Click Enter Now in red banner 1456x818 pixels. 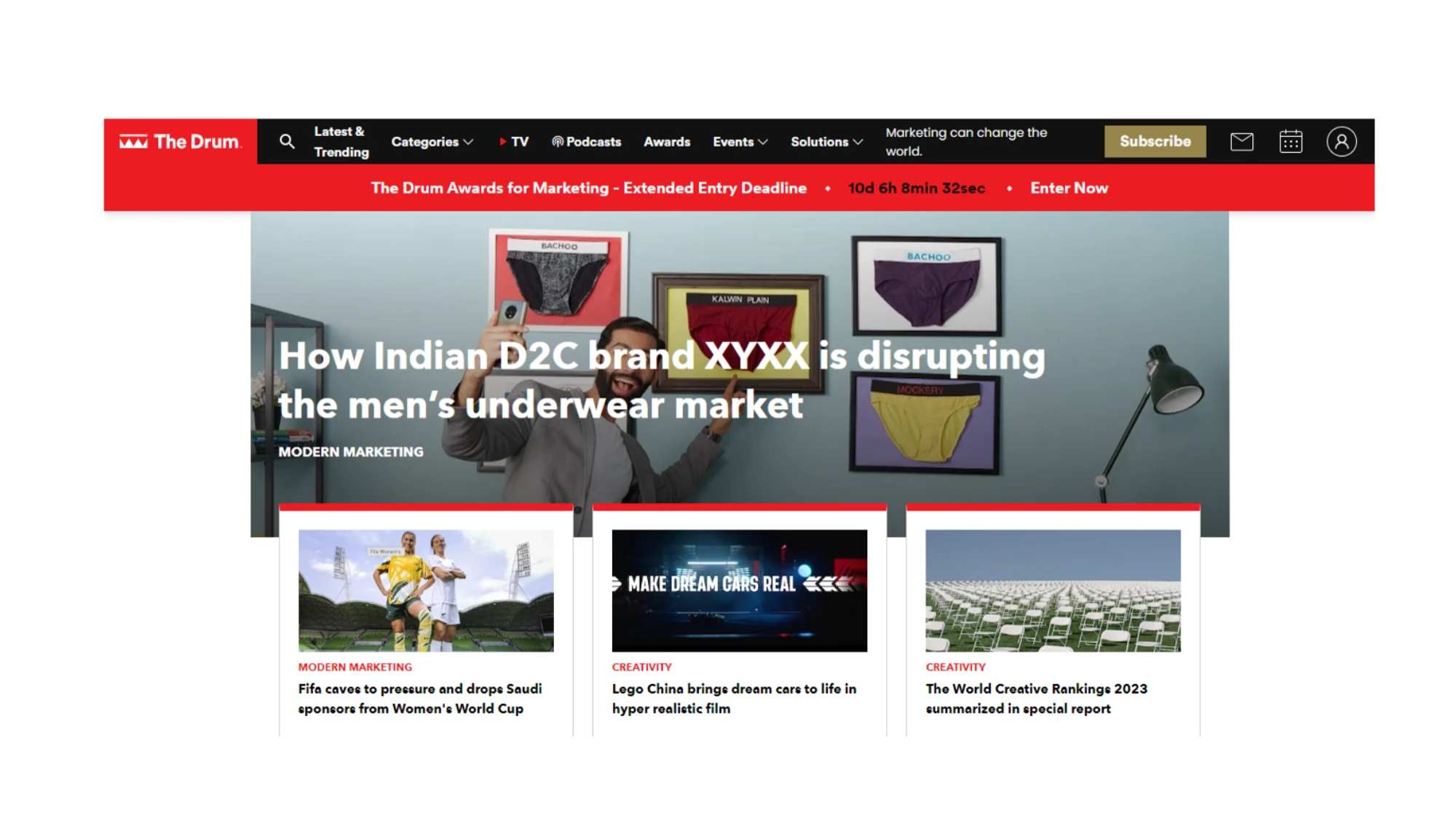point(1069,188)
